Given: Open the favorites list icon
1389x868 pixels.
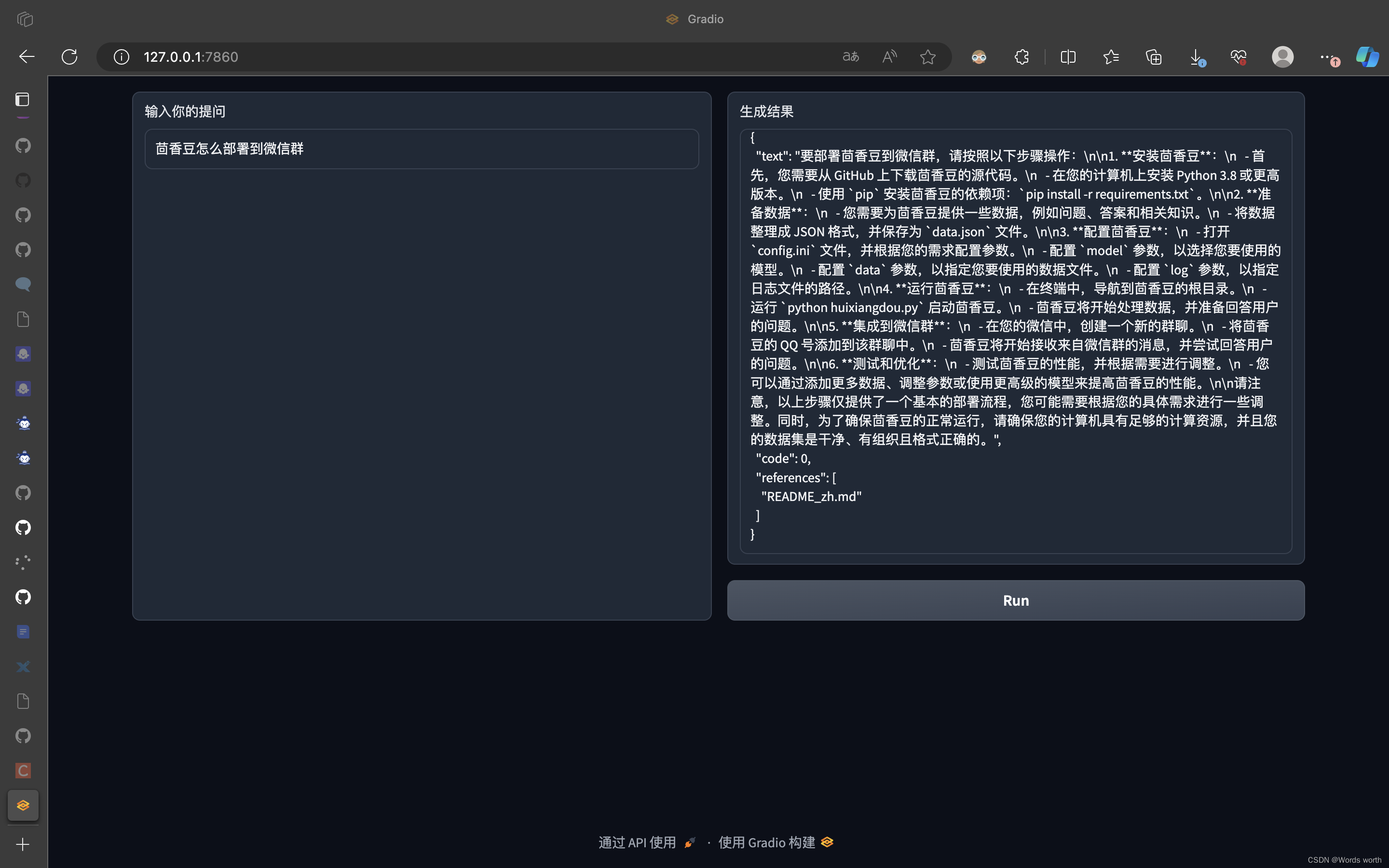Looking at the screenshot, I should (x=1111, y=57).
